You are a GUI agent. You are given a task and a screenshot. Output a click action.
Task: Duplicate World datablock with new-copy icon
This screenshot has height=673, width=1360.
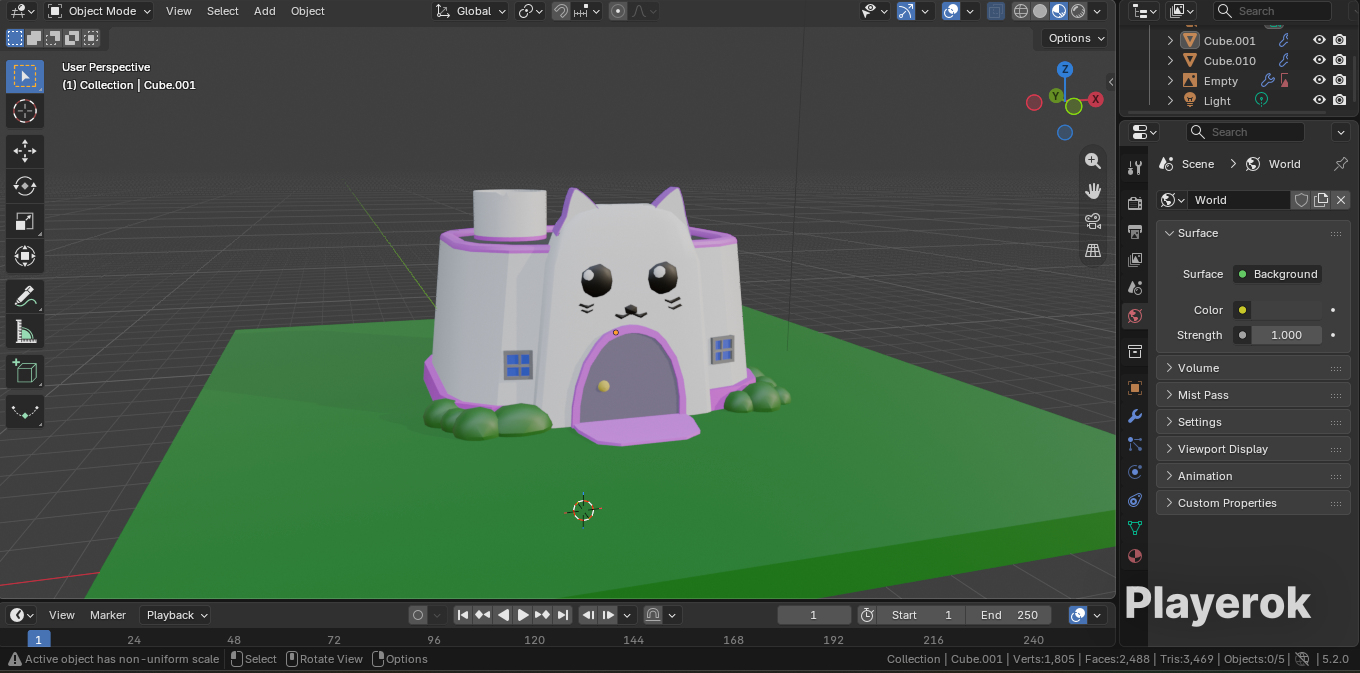[1321, 200]
